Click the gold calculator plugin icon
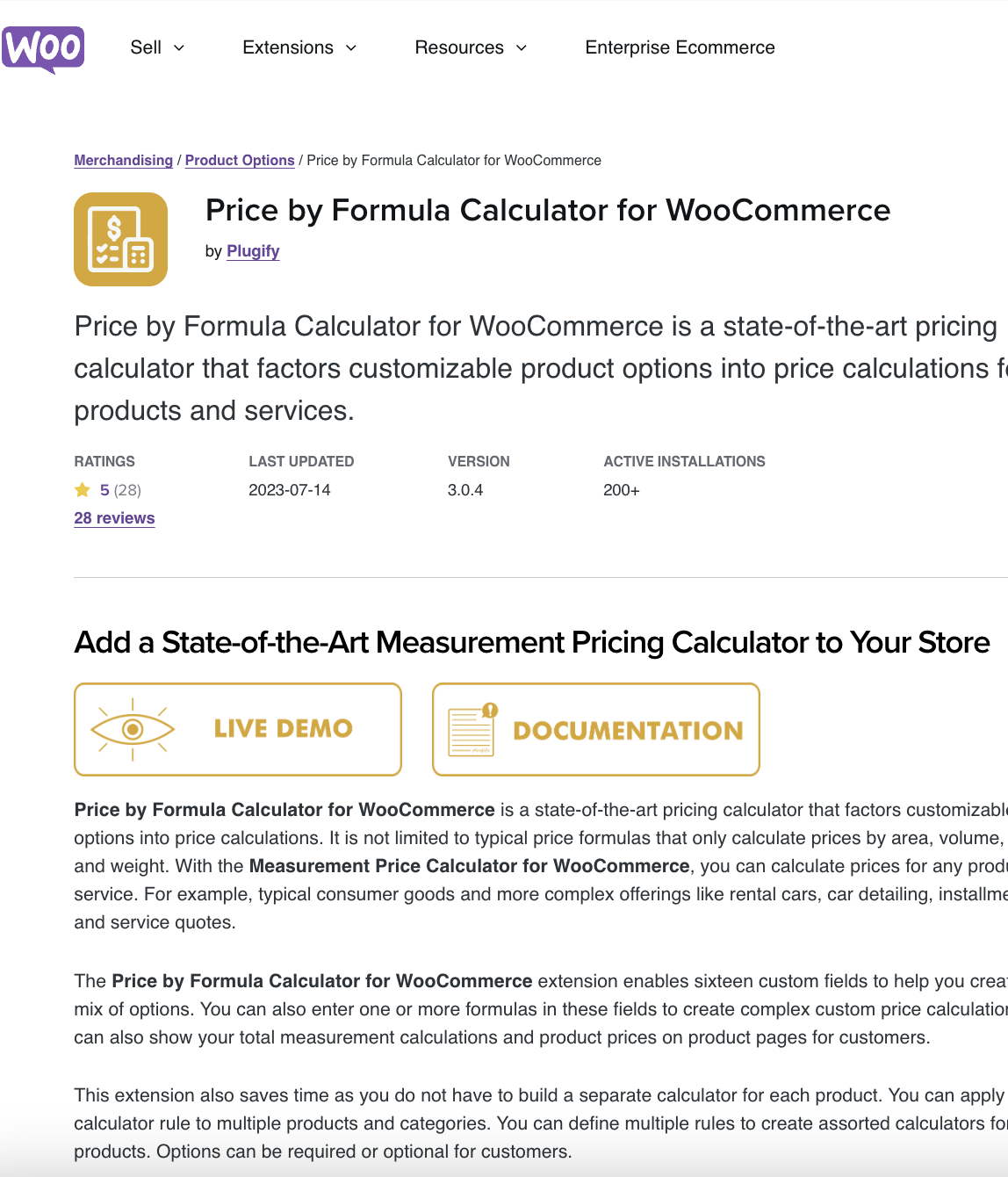Image resolution: width=1008 pixels, height=1177 pixels. 120,239
